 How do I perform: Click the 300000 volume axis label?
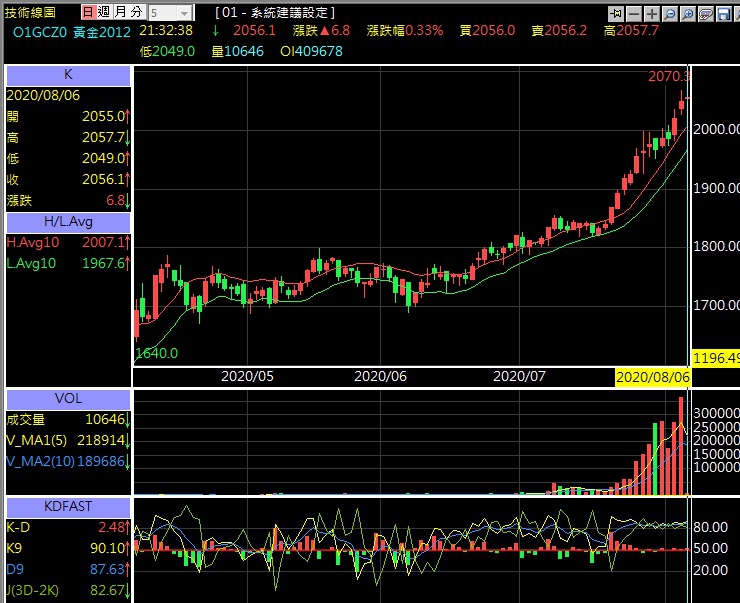pyautogui.click(x=716, y=413)
